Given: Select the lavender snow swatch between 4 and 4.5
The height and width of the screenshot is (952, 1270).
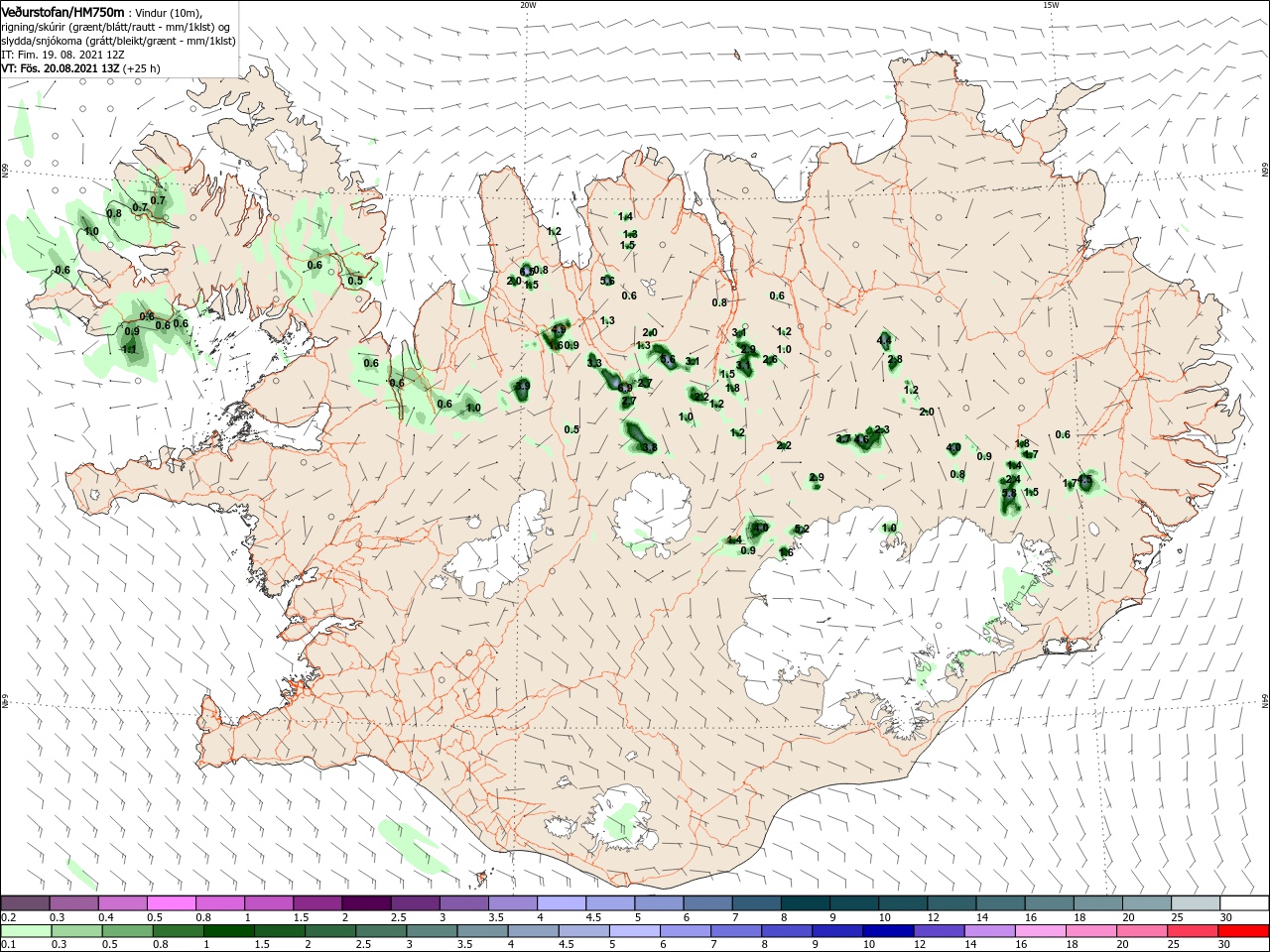Looking at the screenshot, I should [x=561, y=903].
